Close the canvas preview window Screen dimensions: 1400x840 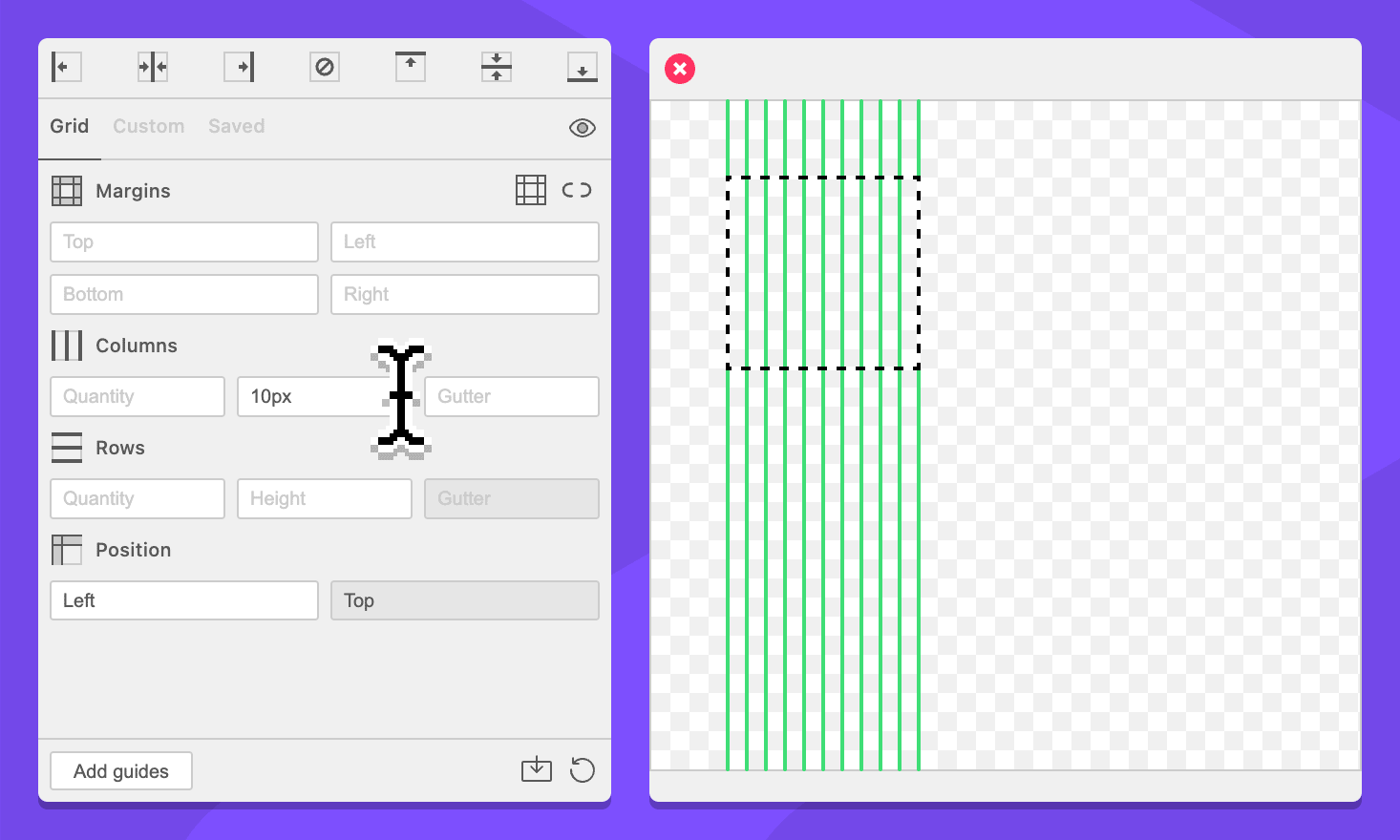pyautogui.click(x=680, y=69)
